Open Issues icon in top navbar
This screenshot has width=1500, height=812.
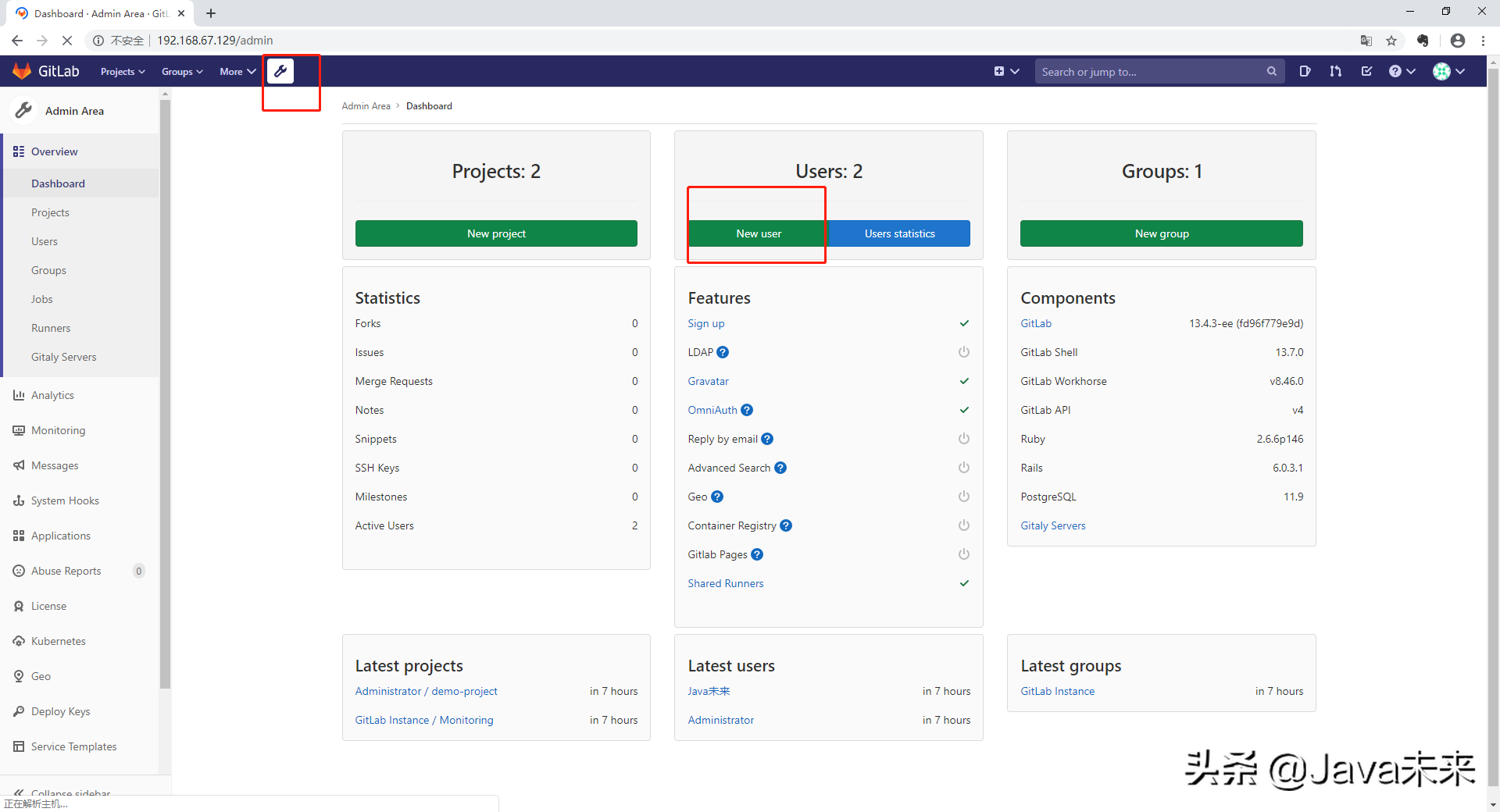pyautogui.click(x=1305, y=71)
